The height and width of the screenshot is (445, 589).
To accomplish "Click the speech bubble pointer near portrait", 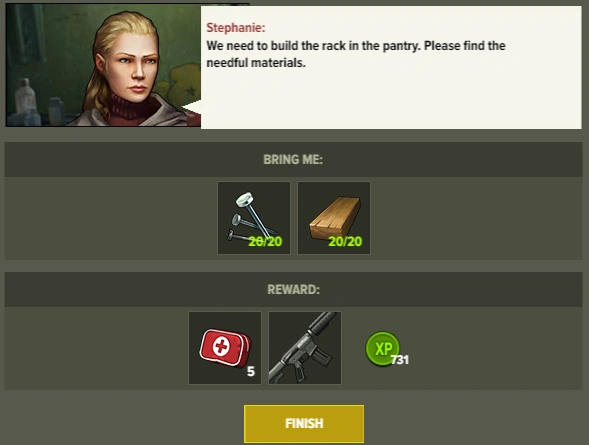I will pyautogui.click(x=192, y=109).
